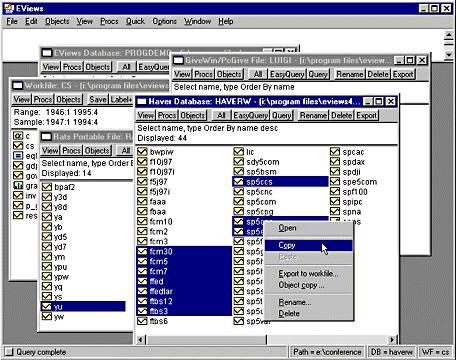
Task: Click EasyQuery button in Haver Database window
Action: coord(251,115)
